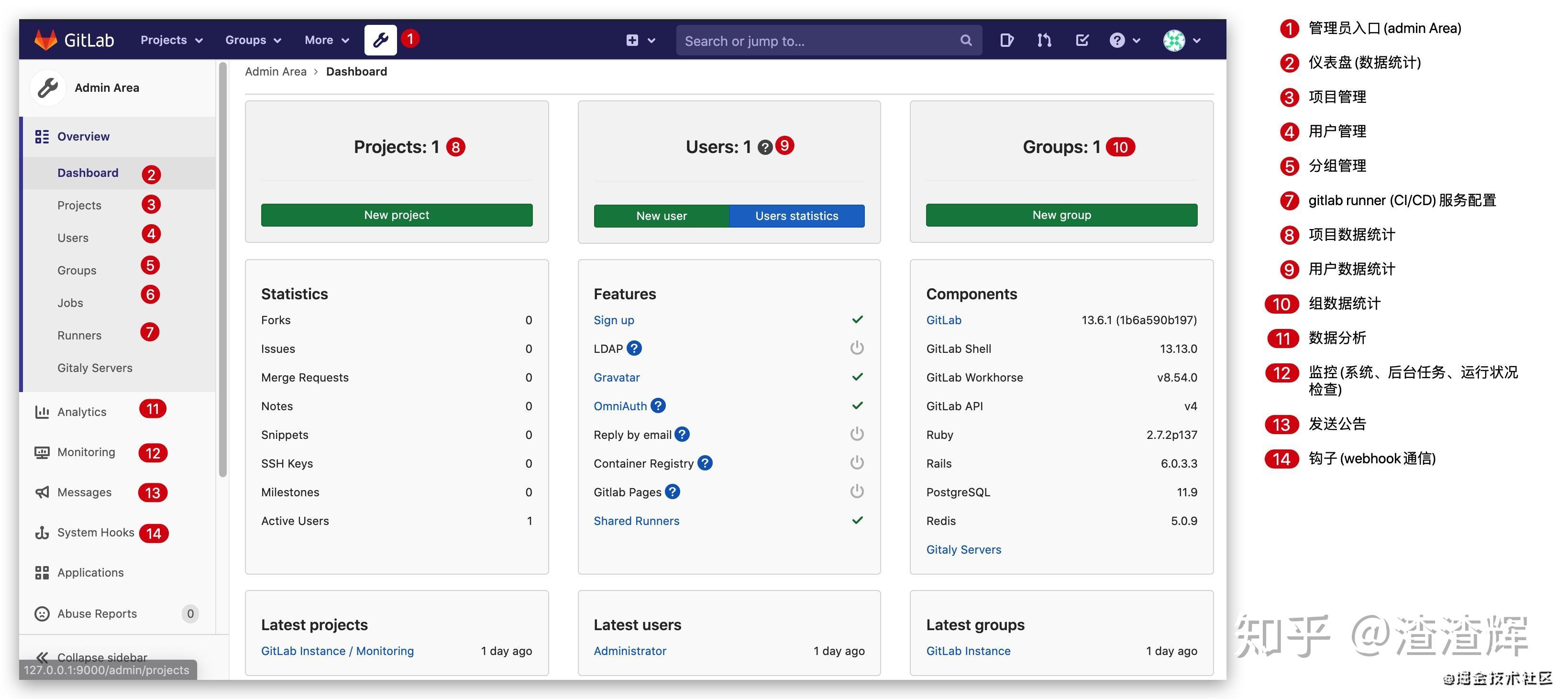Click the Collapse sidebar arrow icon
This screenshot has height=699, width=1568.
point(42,657)
